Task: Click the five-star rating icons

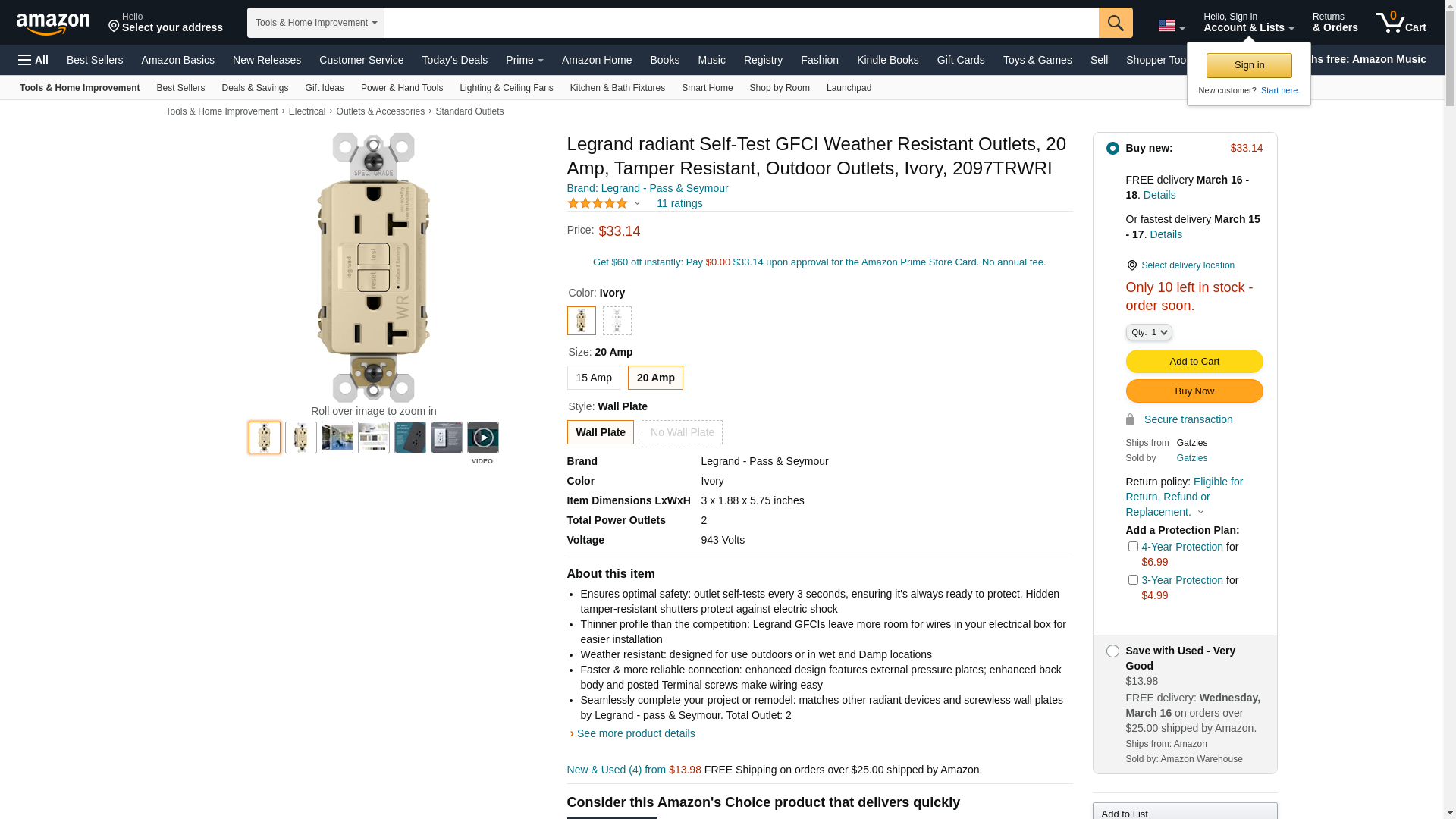Action: coord(598,203)
